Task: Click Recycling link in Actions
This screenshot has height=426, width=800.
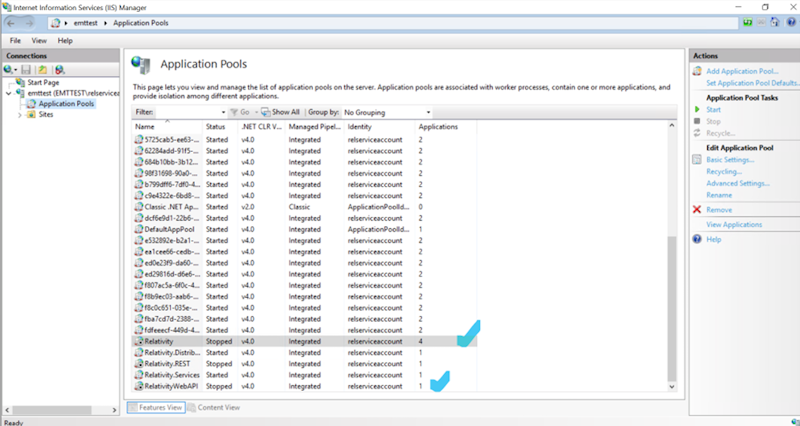Action: [724, 171]
